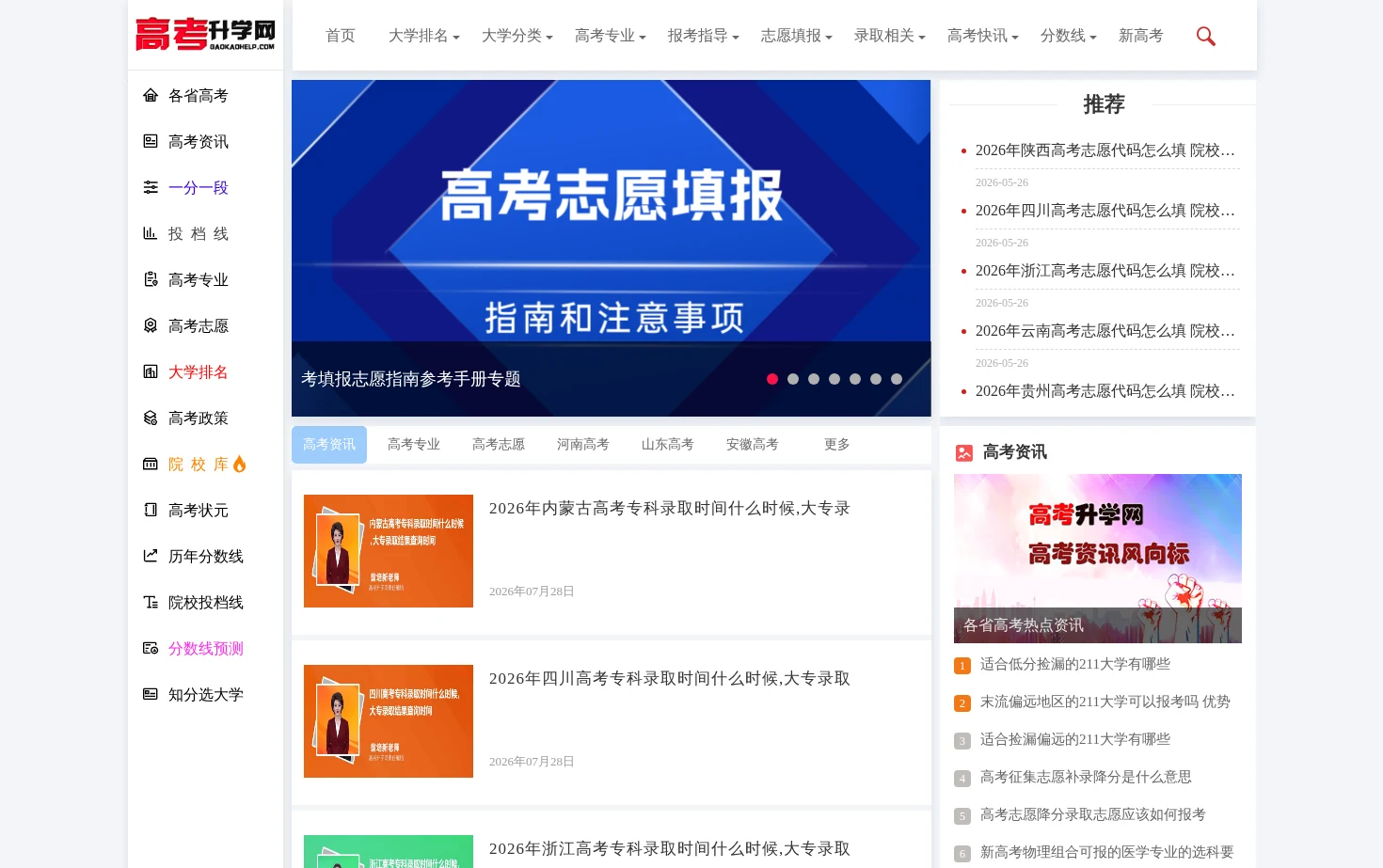Click the flame icon beside 院校库
This screenshot has width=1383, height=868.
coord(239,464)
